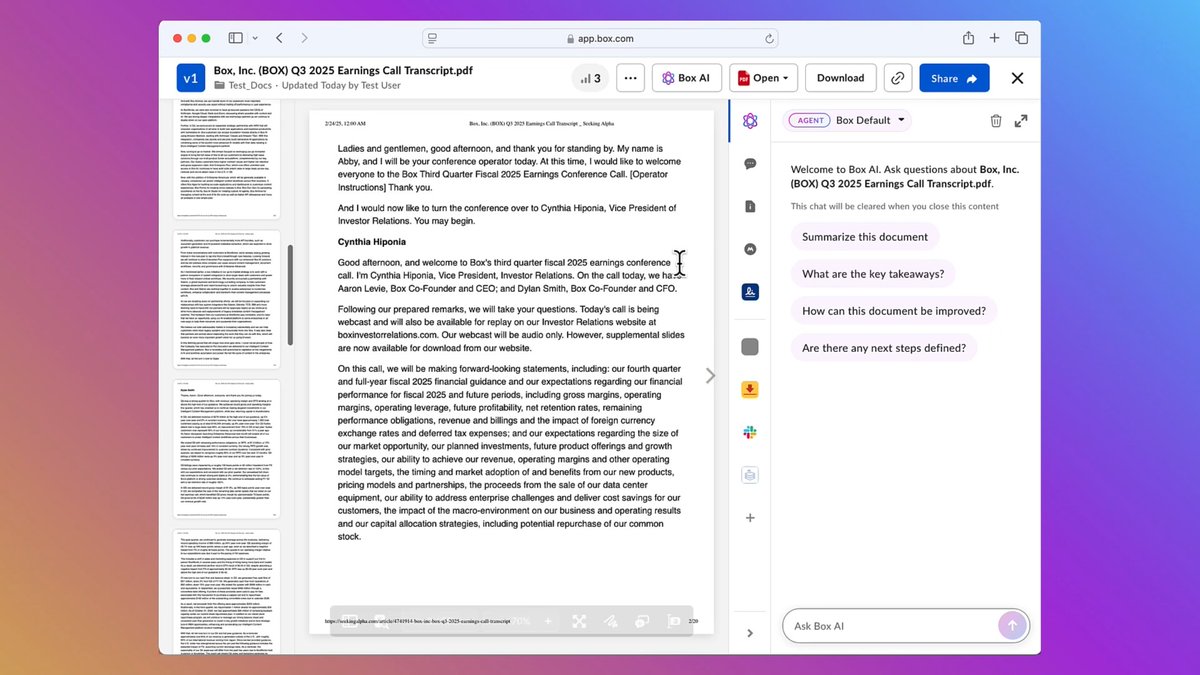Open the Box AI sidebar panel icon
The image size is (1200, 675).
[x=750, y=121]
